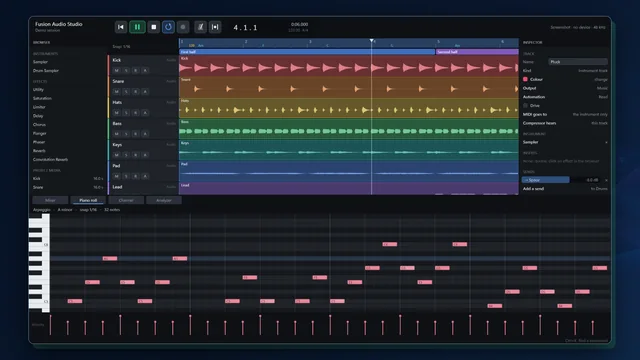This screenshot has height=360, width=640.
Task: Solo the Kick track with S
Action: pyautogui.click(x=126, y=70)
